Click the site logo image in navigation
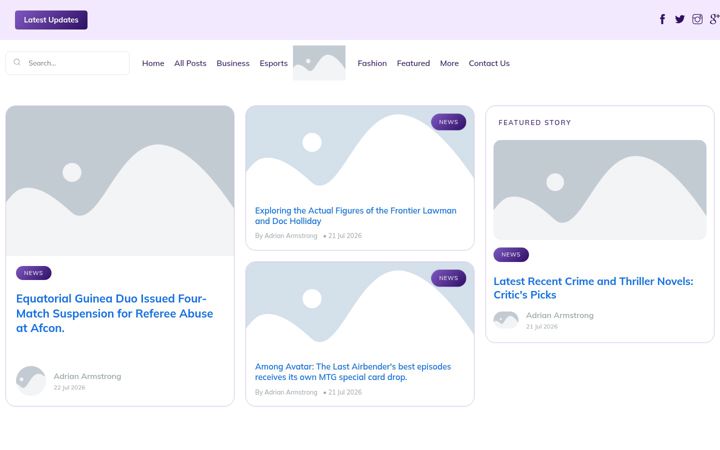The width and height of the screenshot is (720, 450). pyautogui.click(x=319, y=63)
